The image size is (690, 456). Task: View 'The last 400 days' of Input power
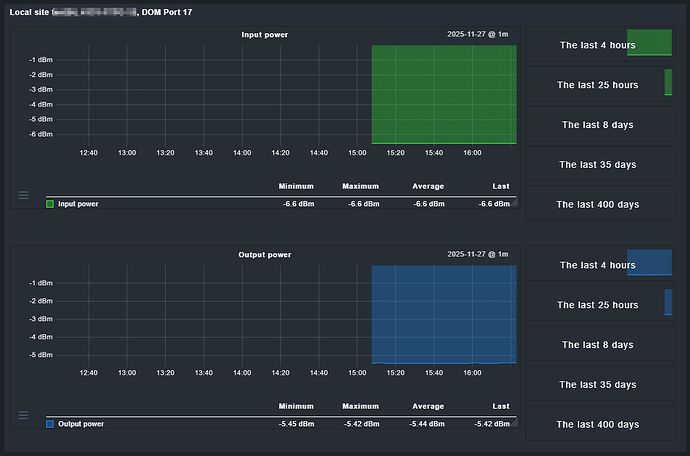(598, 204)
